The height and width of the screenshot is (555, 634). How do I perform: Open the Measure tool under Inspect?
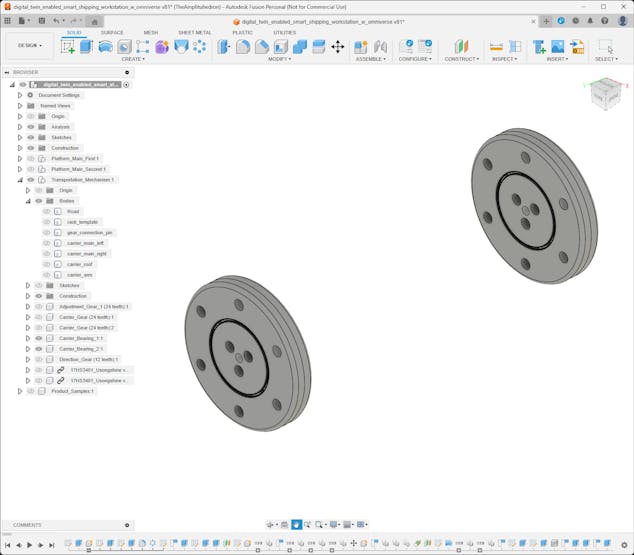[496, 47]
